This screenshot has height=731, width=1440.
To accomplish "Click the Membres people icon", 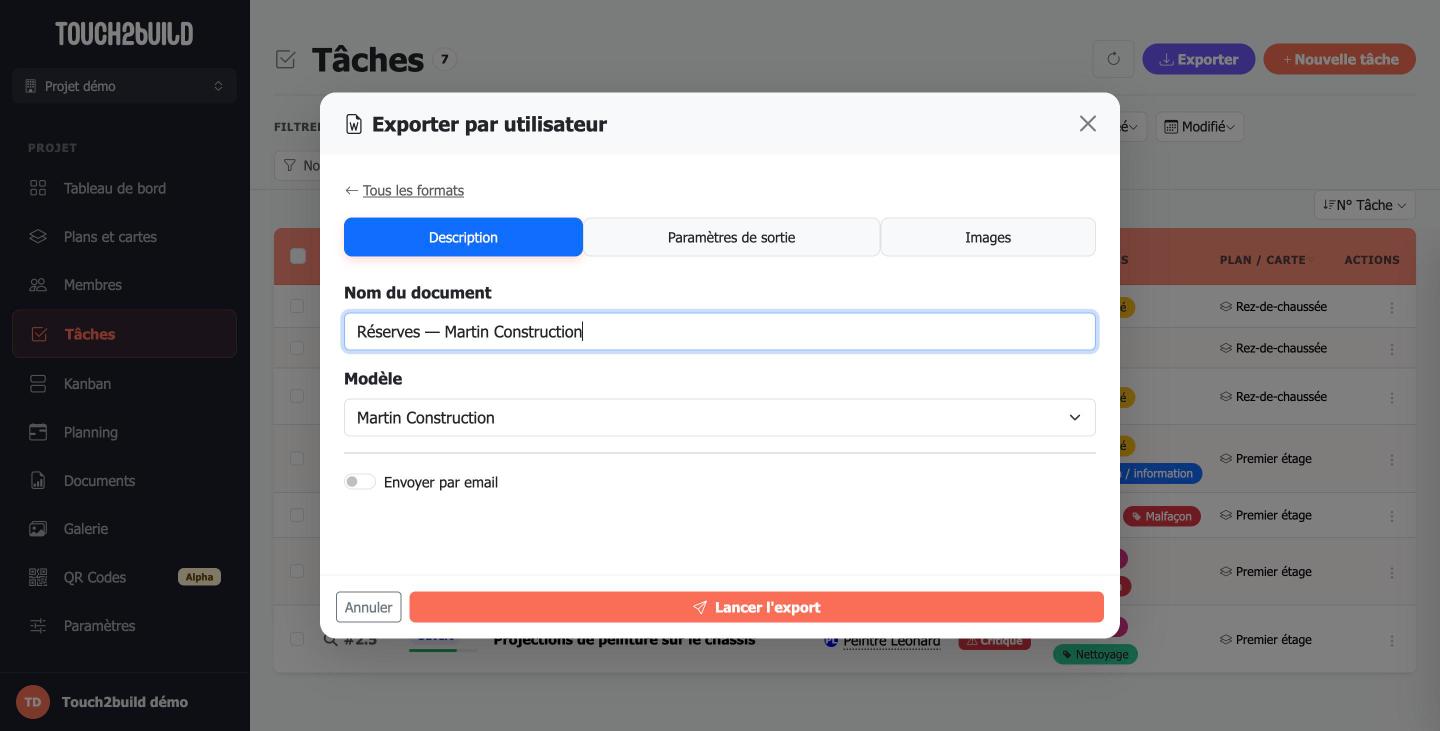I will click(x=38, y=285).
